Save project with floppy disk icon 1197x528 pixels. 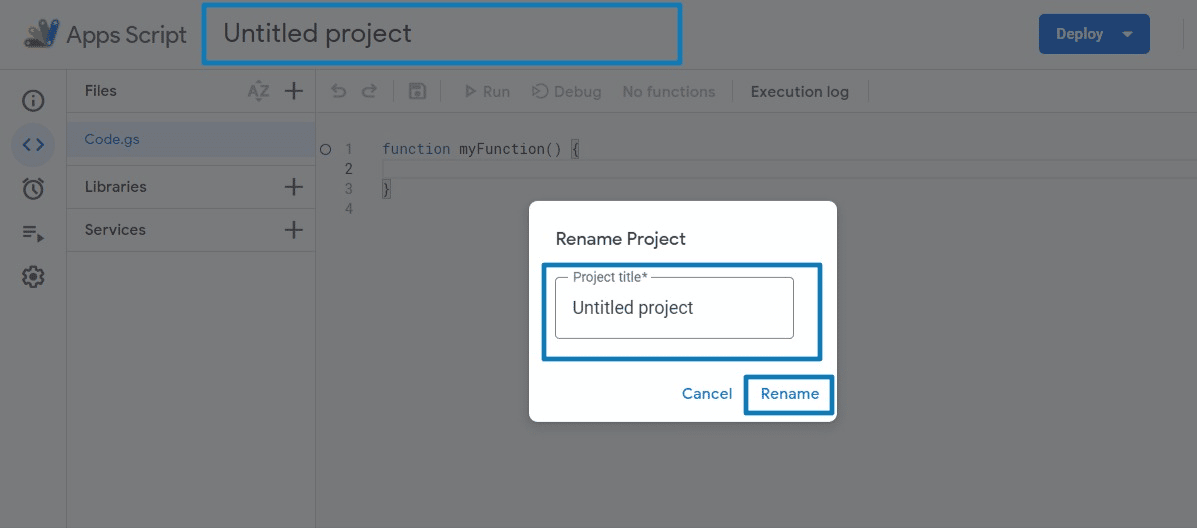[x=418, y=92]
